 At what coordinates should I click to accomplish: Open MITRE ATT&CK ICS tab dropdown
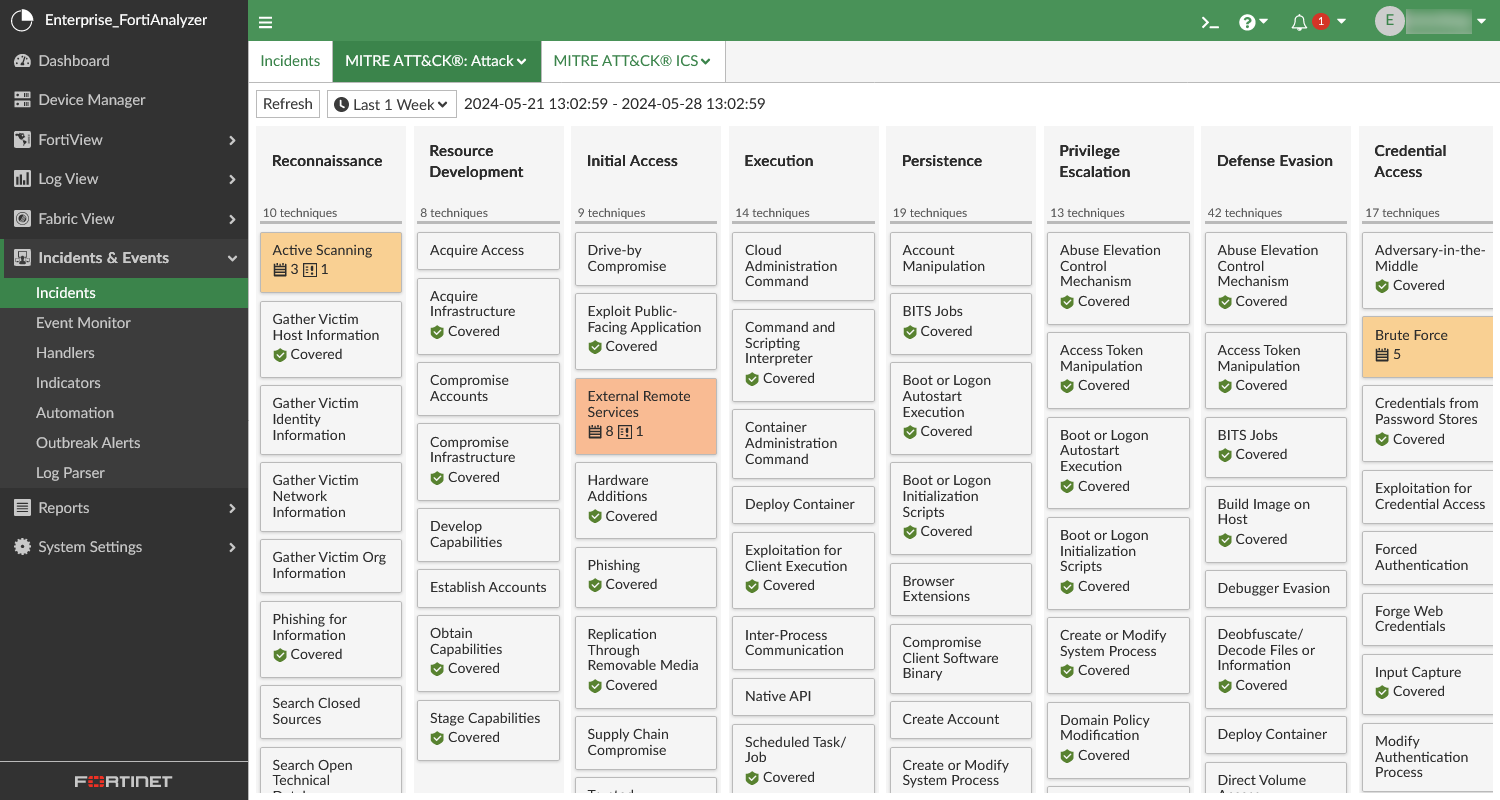[x=632, y=61]
